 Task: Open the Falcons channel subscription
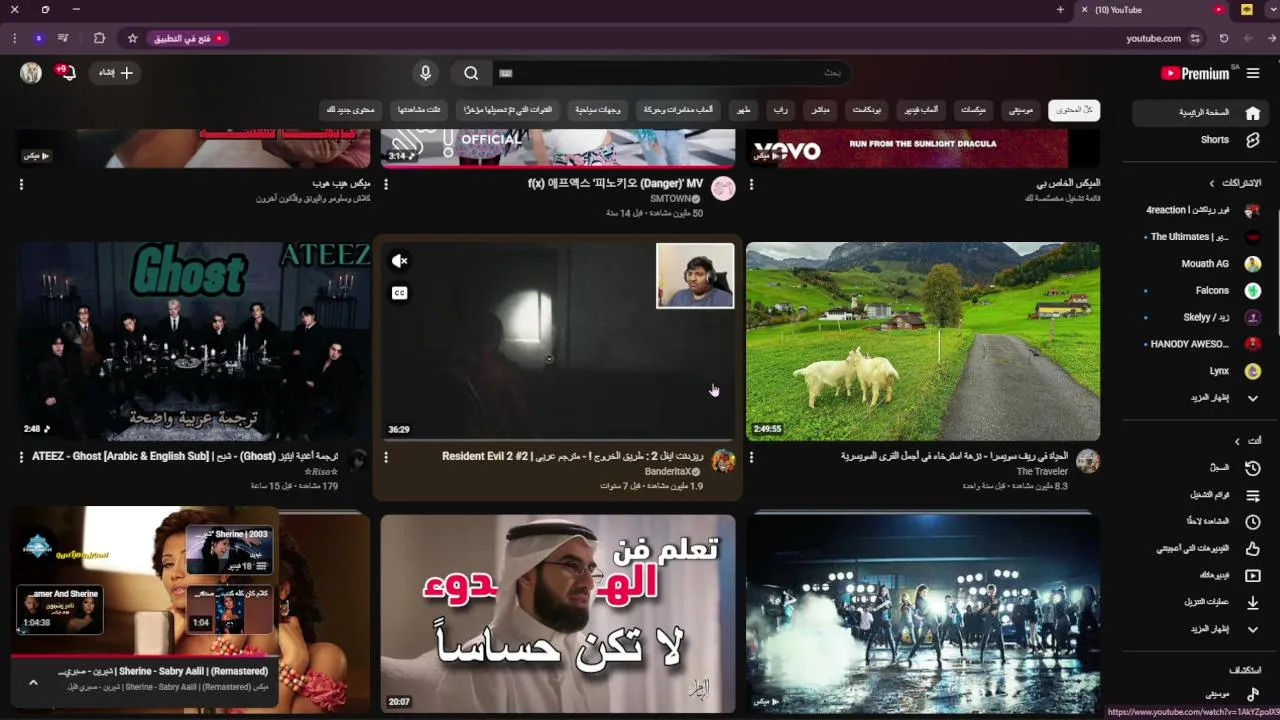coord(1198,291)
